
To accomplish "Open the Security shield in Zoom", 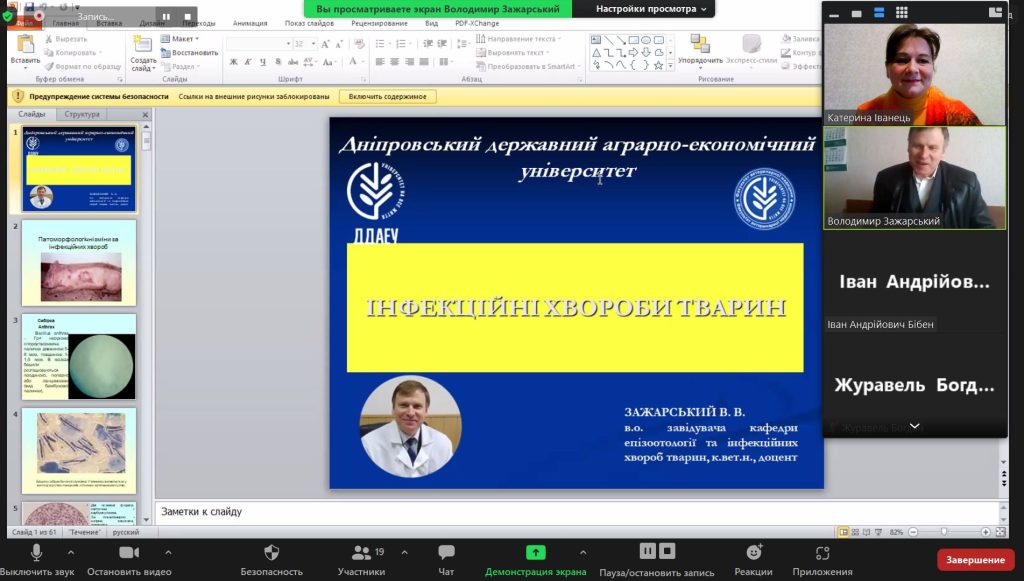I will pyautogui.click(x=272, y=553).
